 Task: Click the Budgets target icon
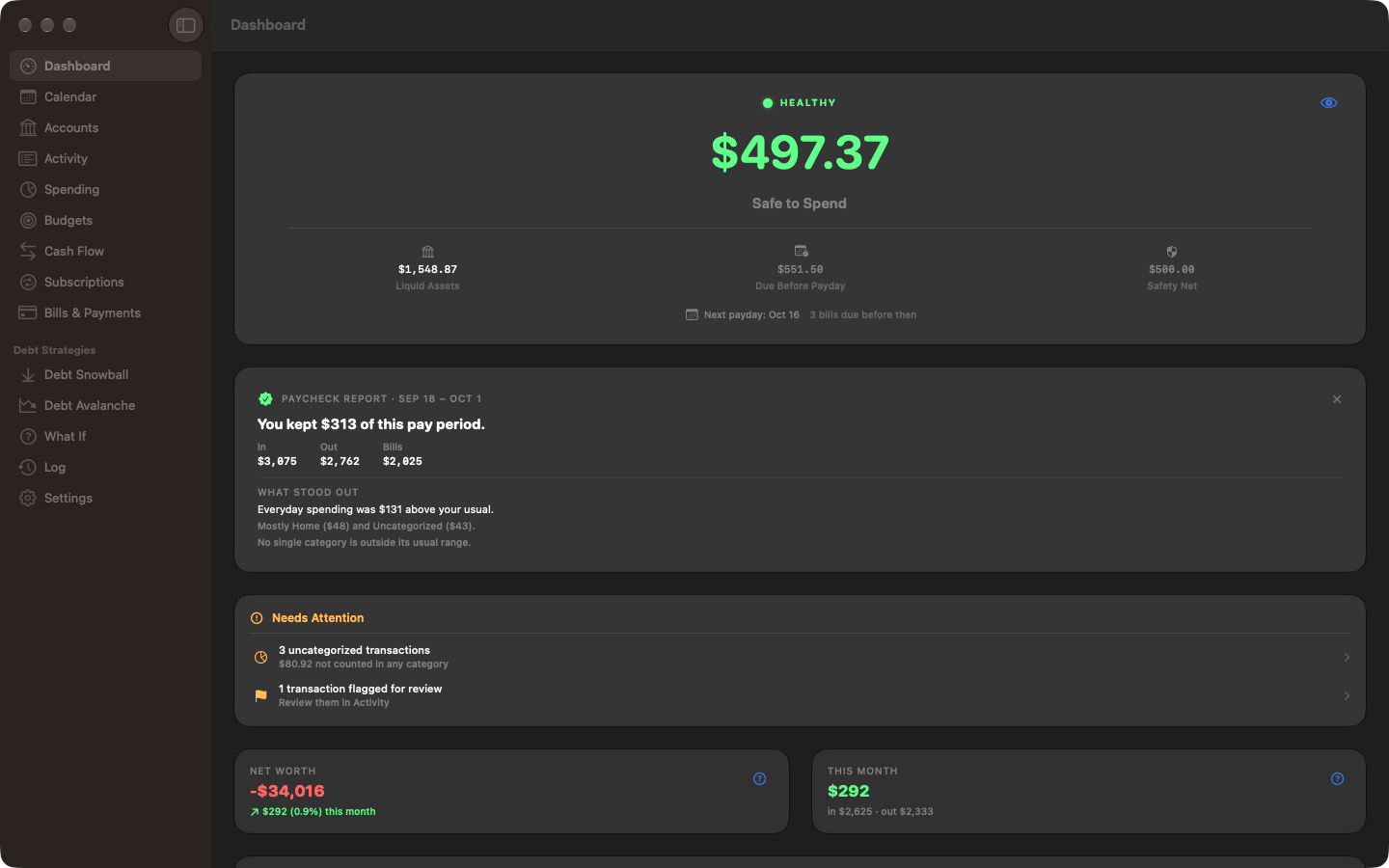(x=28, y=220)
